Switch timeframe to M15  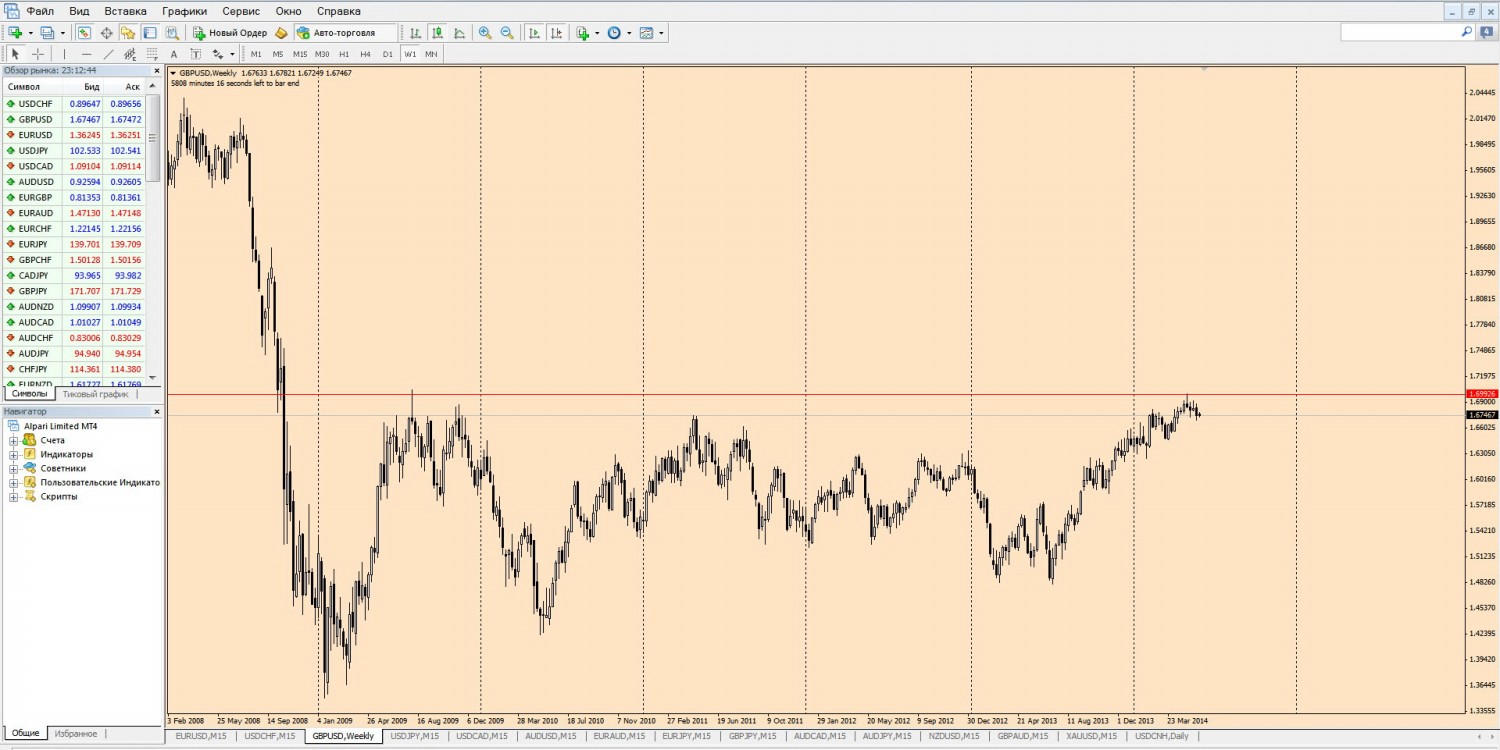(x=300, y=54)
